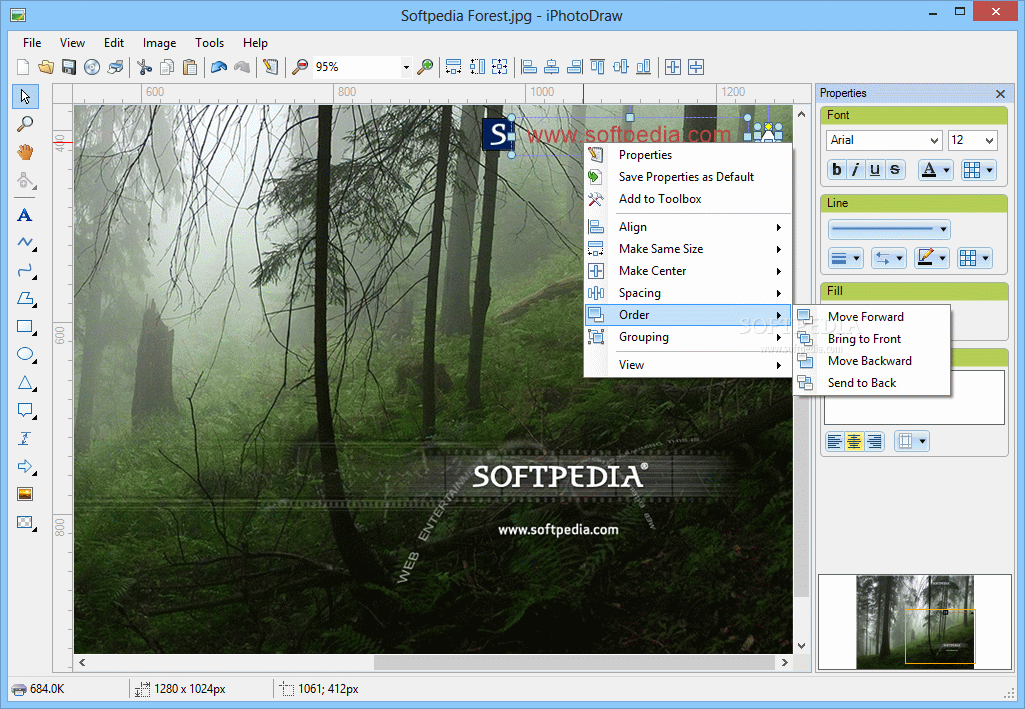Toggle Italic in Font panel
1025x709 pixels.
(855, 170)
